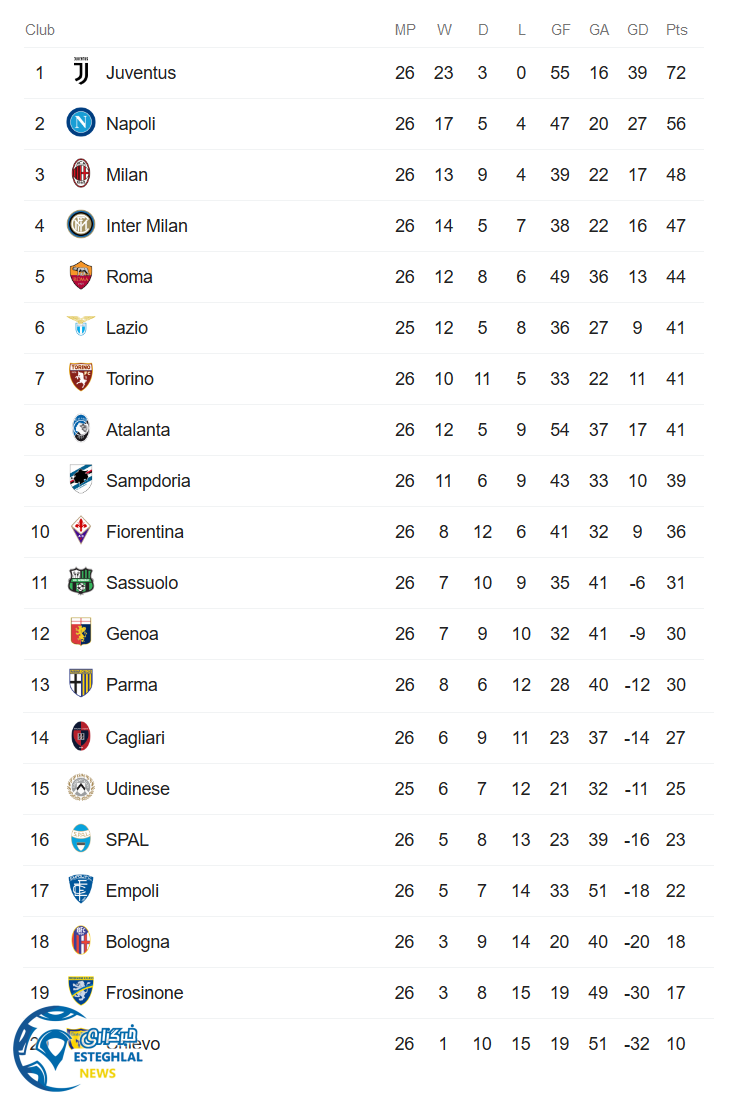Select the Sampdoria crest icon

(x=81, y=481)
